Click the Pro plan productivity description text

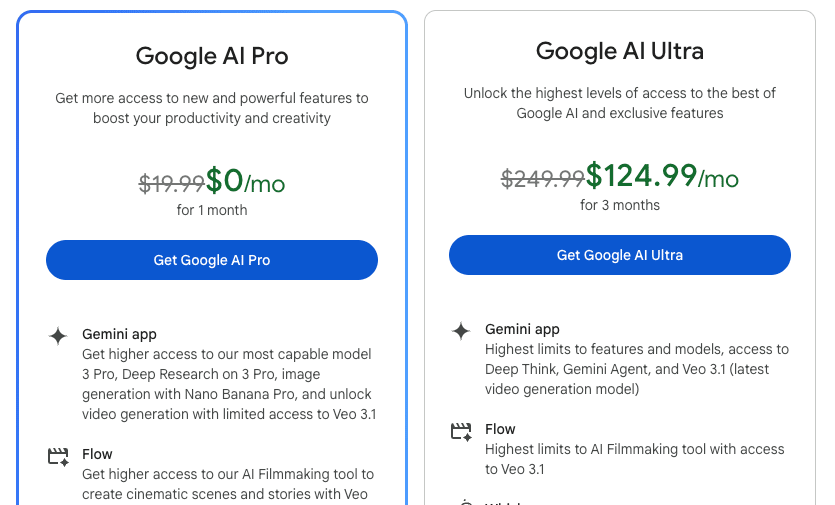(x=212, y=108)
